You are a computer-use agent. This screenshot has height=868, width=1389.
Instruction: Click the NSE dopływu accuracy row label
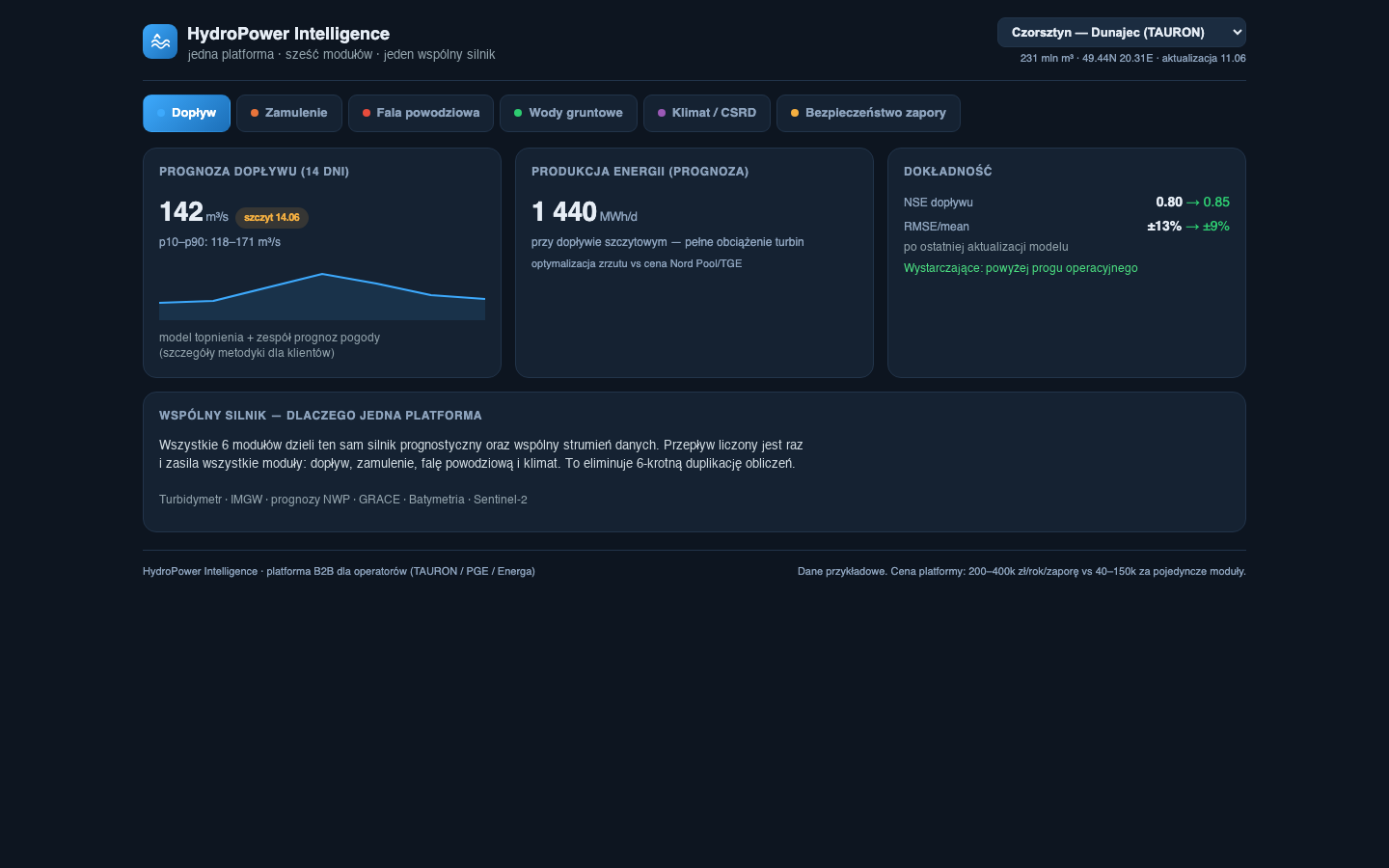pyautogui.click(x=939, y=203)
